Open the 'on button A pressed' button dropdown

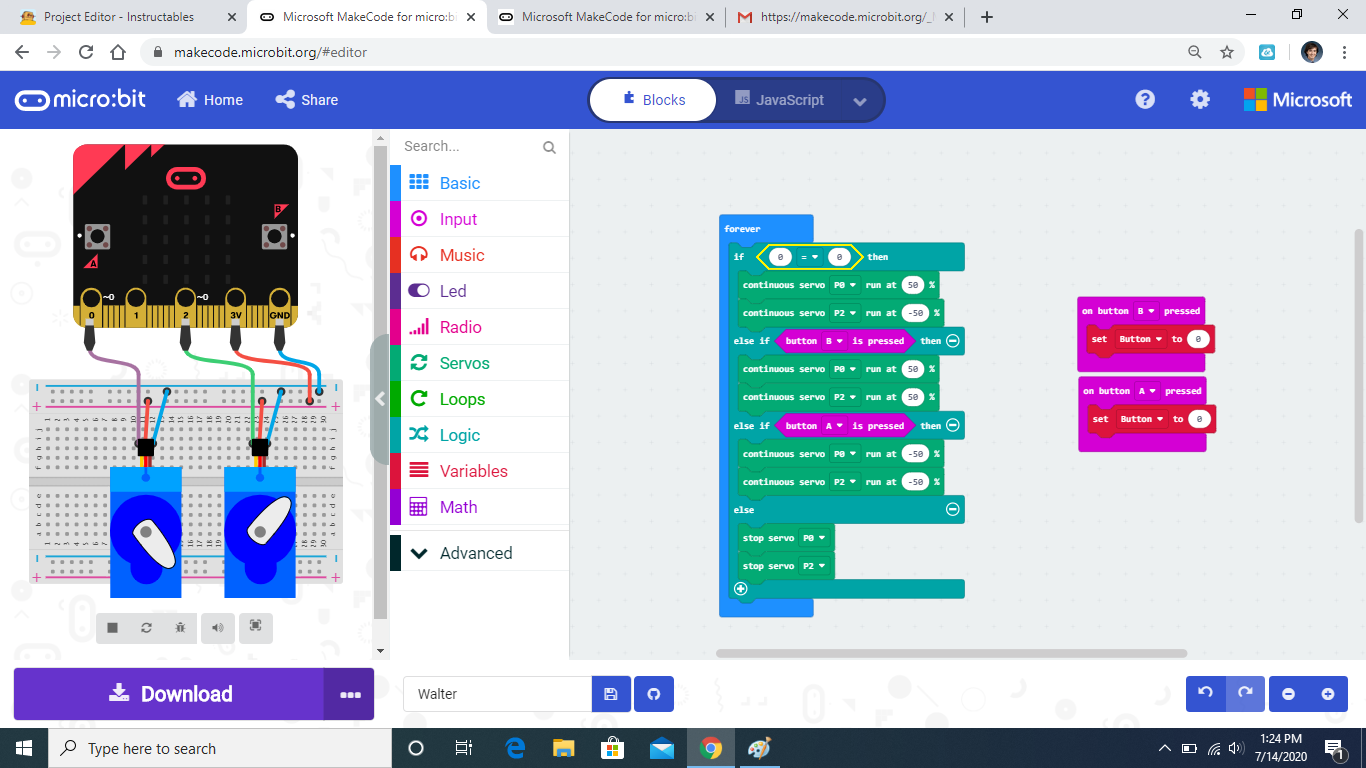(x=1146, y=391)
